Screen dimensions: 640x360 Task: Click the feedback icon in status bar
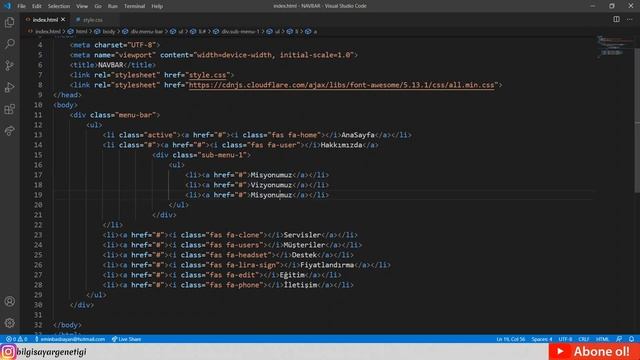click(619, 339)
